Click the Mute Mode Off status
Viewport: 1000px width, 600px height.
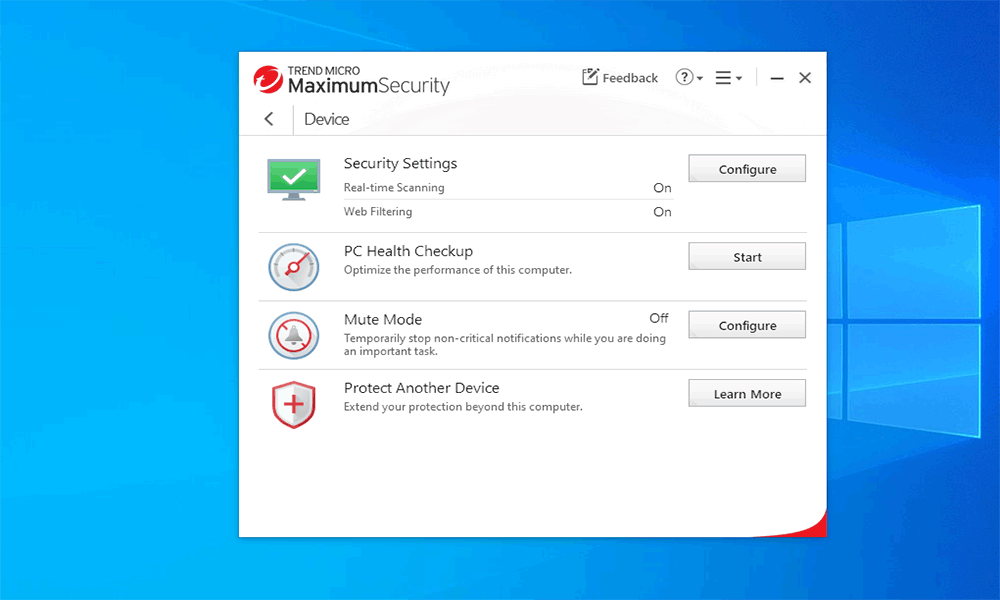tap(659, 318)
